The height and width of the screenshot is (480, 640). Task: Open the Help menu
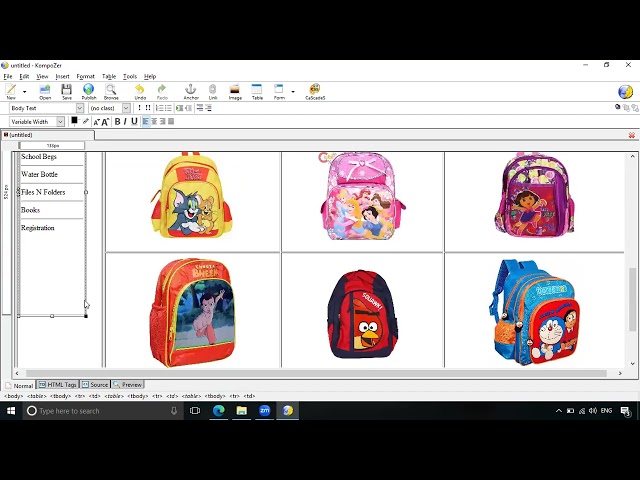[150, 76]
